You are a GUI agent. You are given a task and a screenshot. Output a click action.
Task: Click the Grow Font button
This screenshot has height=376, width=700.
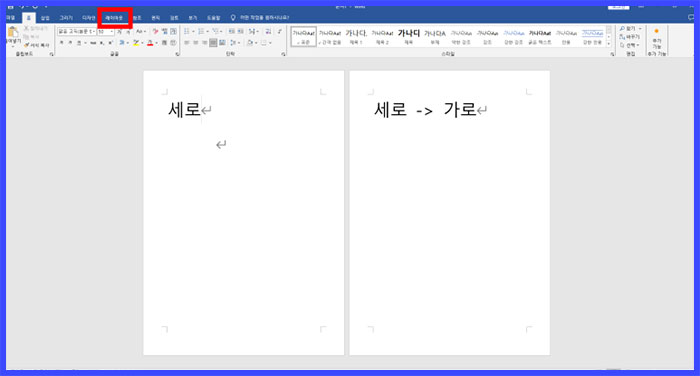[120, 32]
